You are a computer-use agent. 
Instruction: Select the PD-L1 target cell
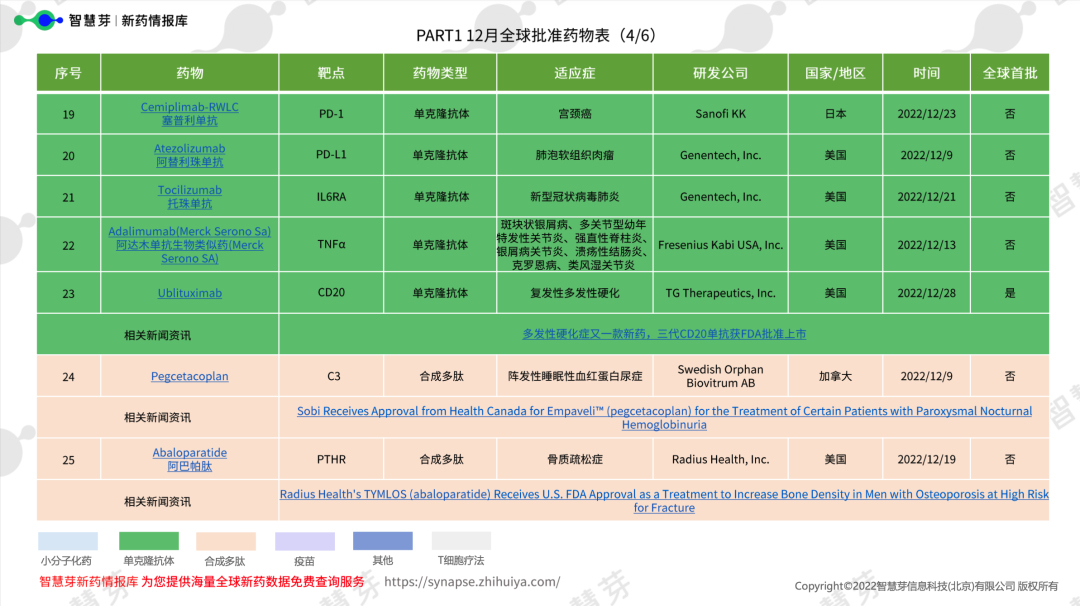pyautogui.click(x=331, y=155)
